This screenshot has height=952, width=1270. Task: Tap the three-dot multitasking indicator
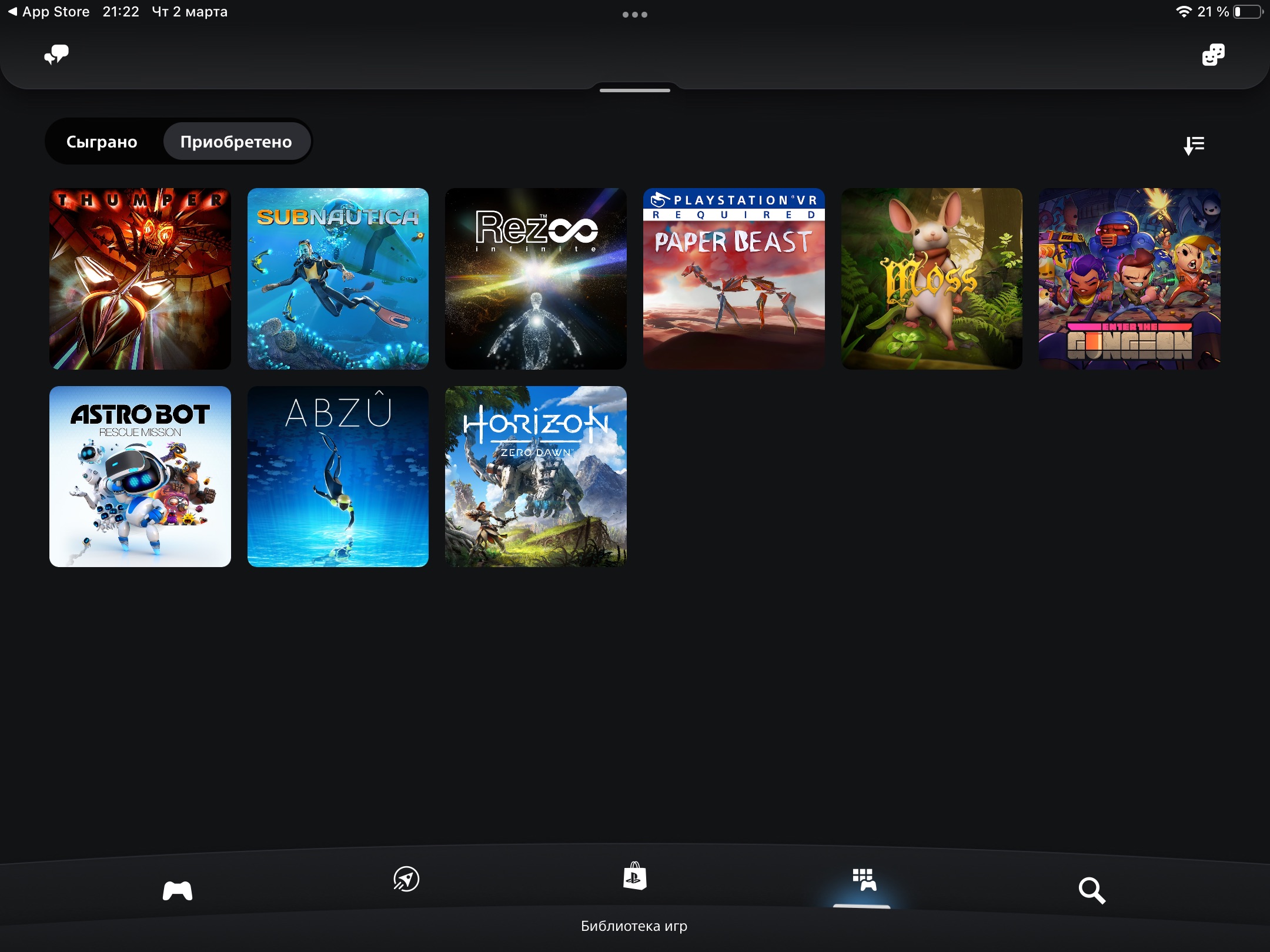click(635, 15)
